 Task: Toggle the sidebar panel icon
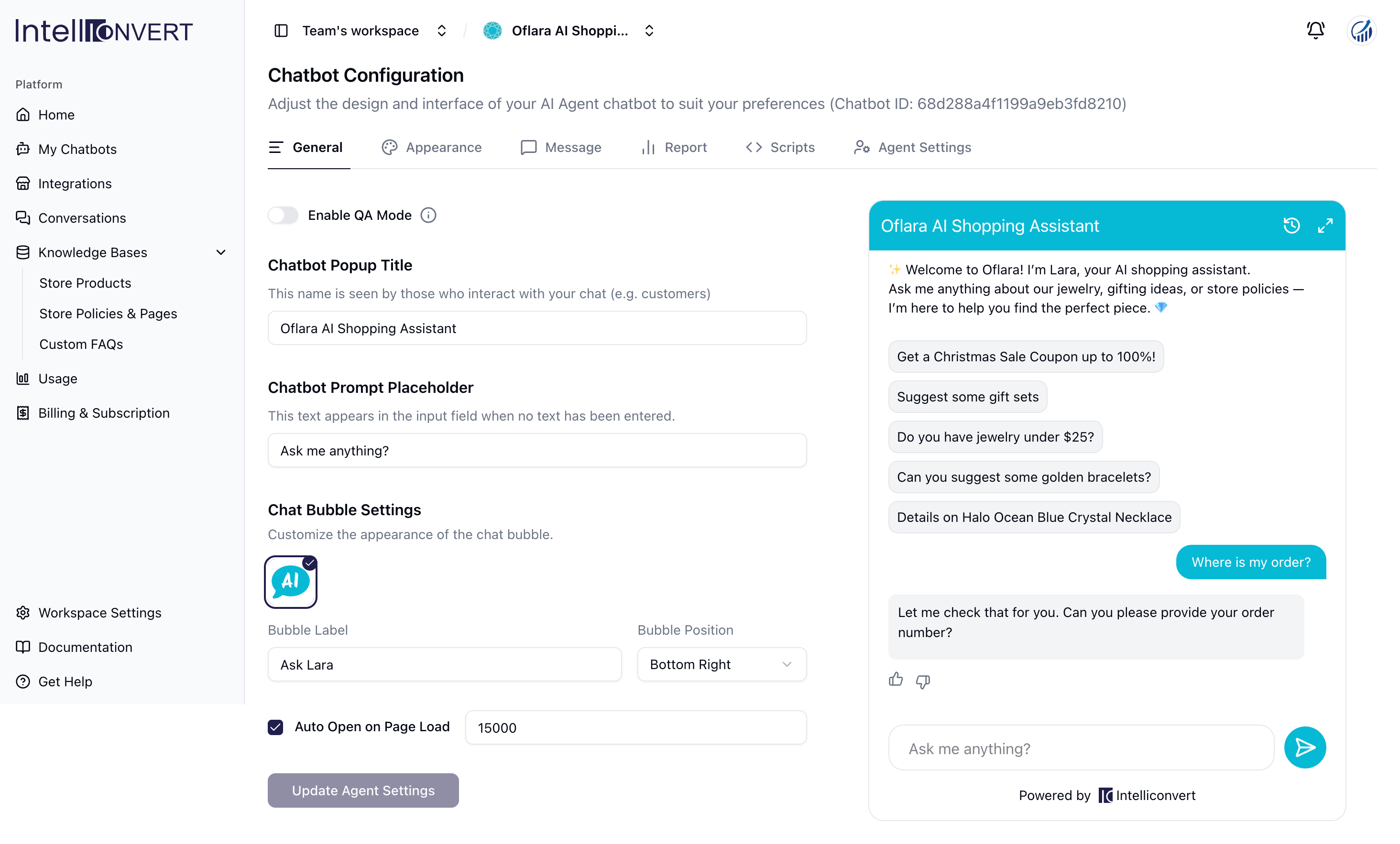pos(281,31)
